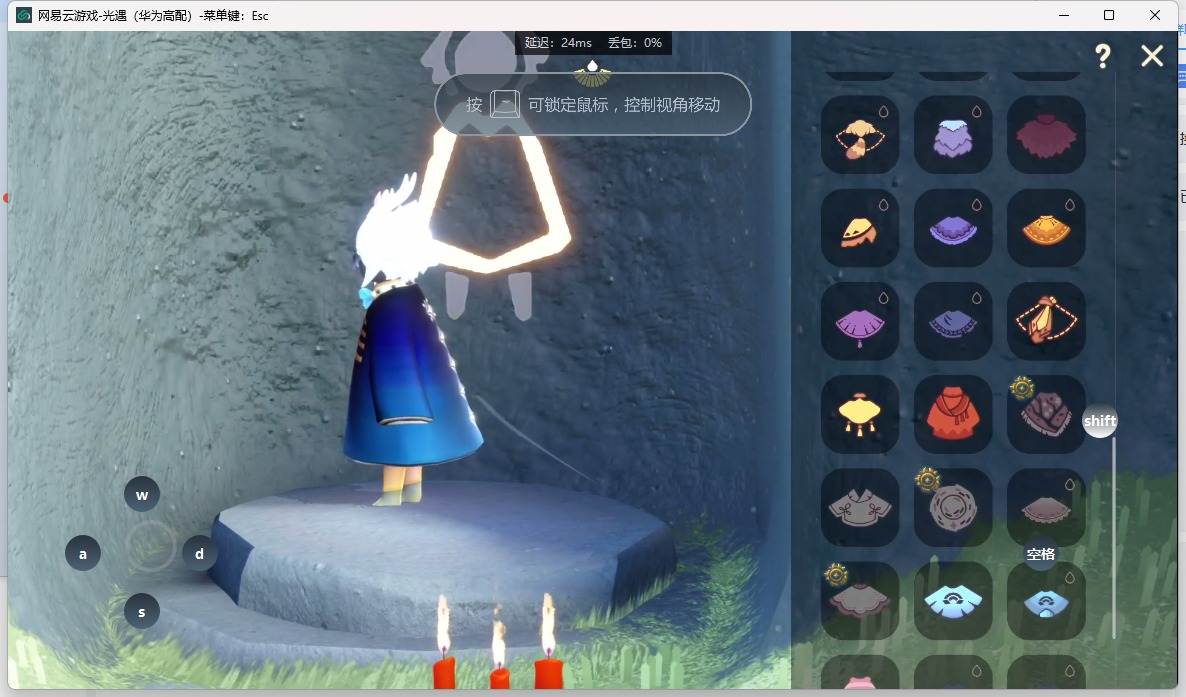Select the tan cape with dotted outline
The image size is (1186, 697).
(860, 135)
